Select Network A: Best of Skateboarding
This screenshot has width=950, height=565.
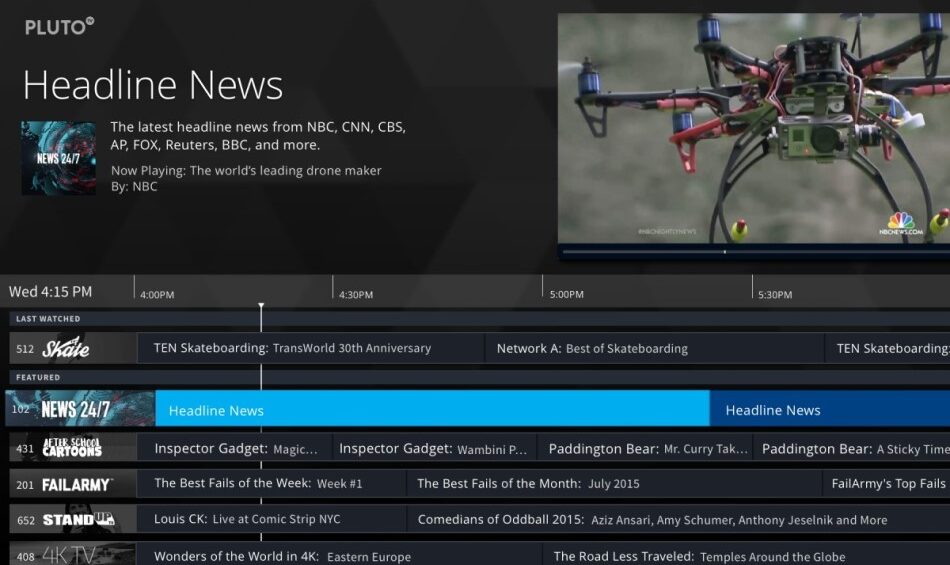point(654,348)
